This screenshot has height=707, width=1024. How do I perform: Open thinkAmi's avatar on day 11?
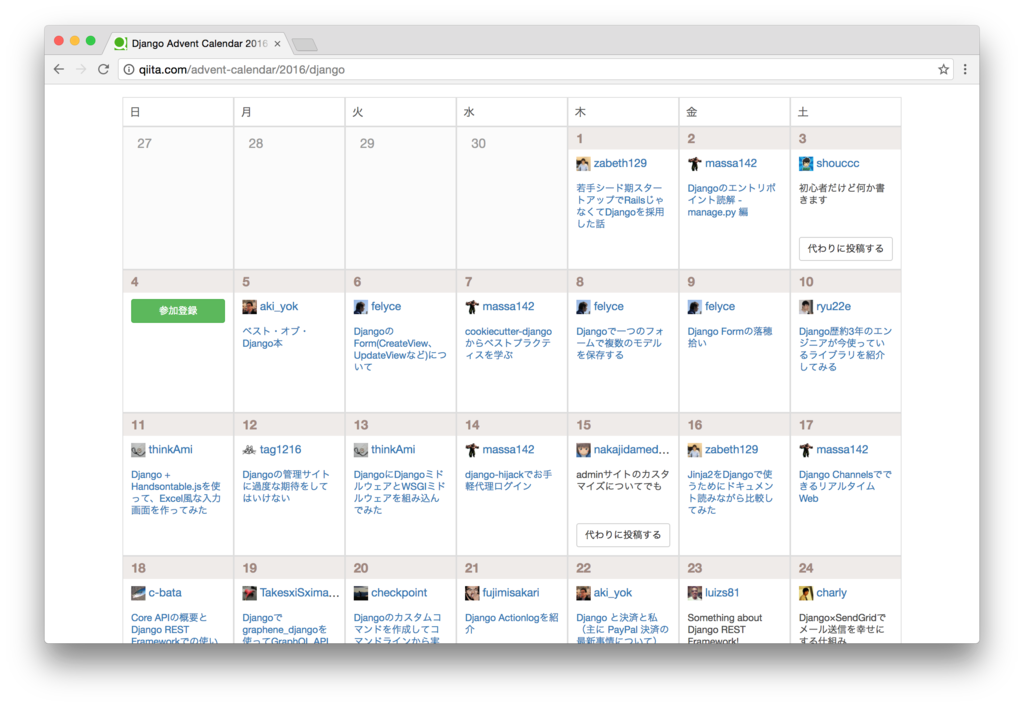point(138,450)
